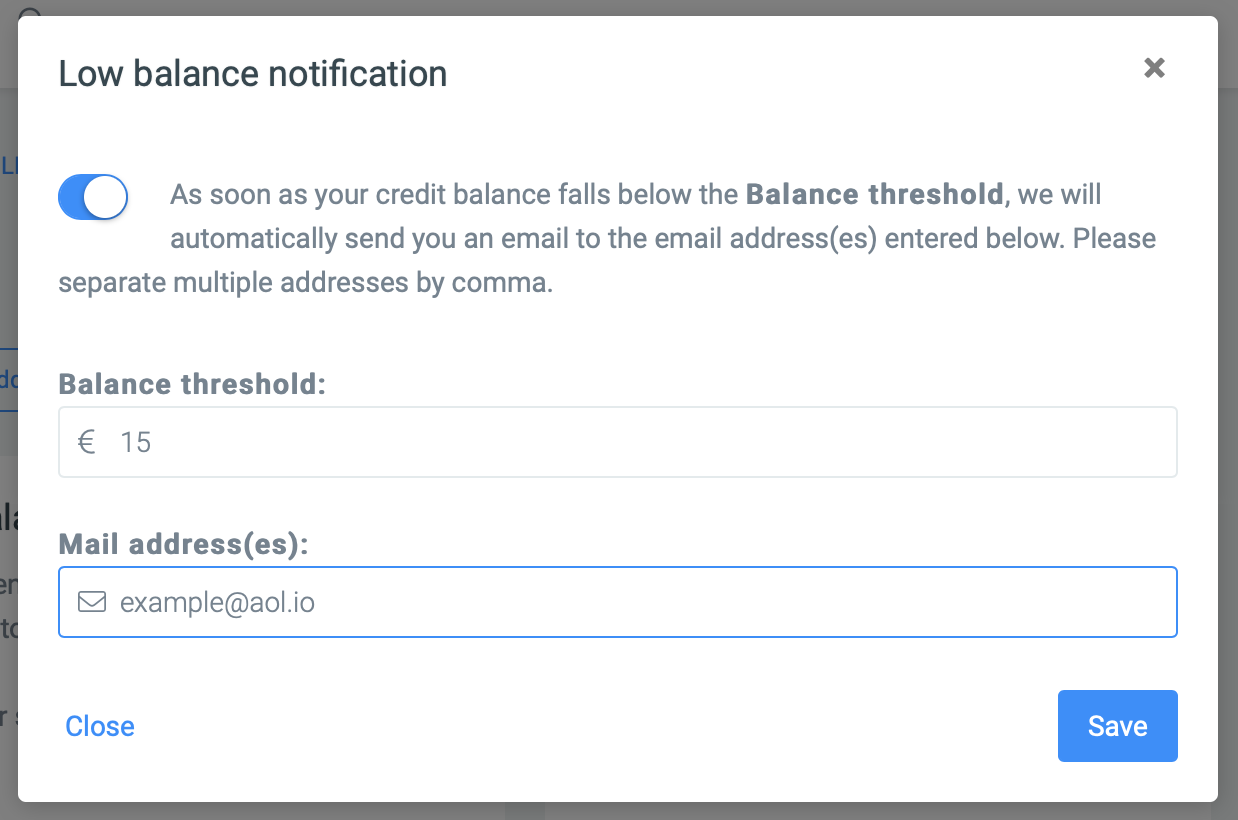Click the threshold value 15
Viewport: 1238px width, 820px height.
(136, 442)
